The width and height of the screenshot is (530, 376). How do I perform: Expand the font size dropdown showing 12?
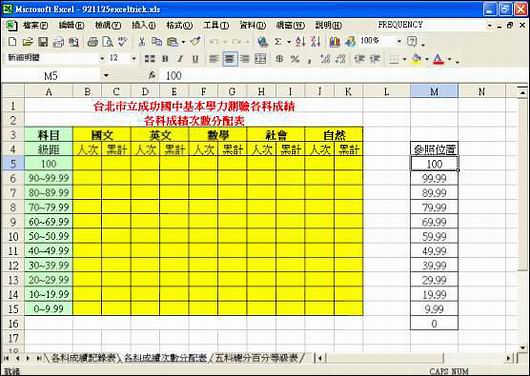pos(134,59)
